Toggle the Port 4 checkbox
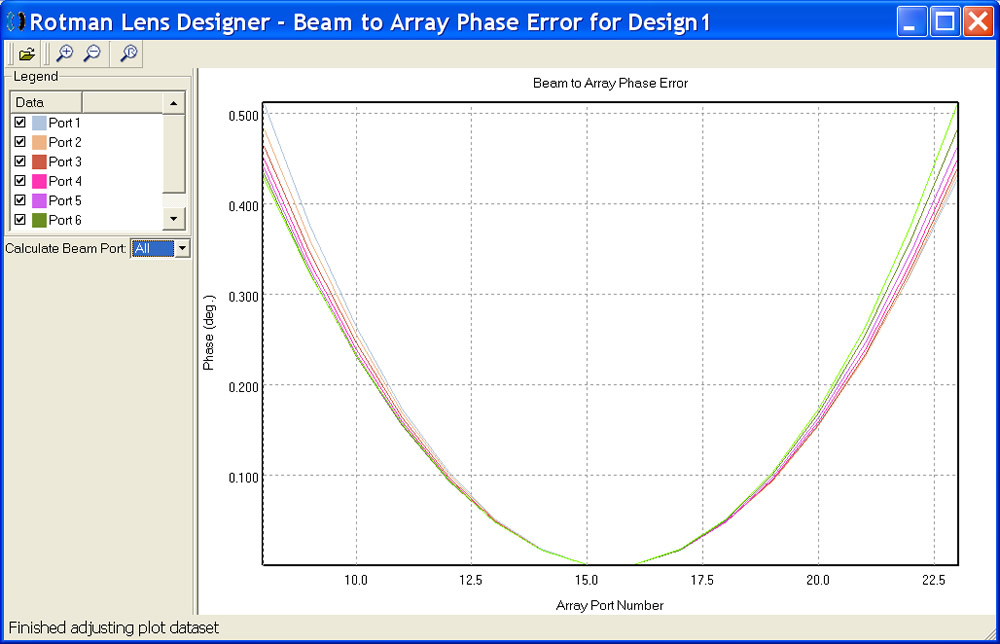Image resolution: width=1000 pixels, height=644 pixels. coord(20,180)
